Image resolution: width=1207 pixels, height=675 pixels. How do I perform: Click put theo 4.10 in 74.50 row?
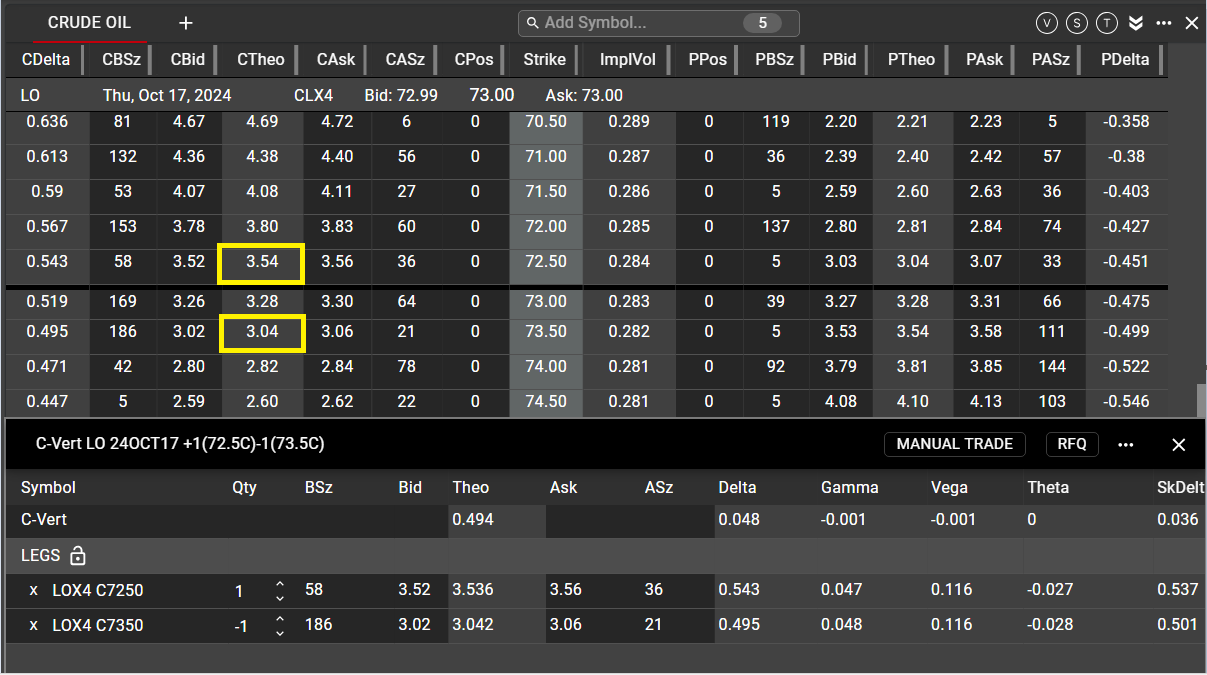click(x=911, y=402)
